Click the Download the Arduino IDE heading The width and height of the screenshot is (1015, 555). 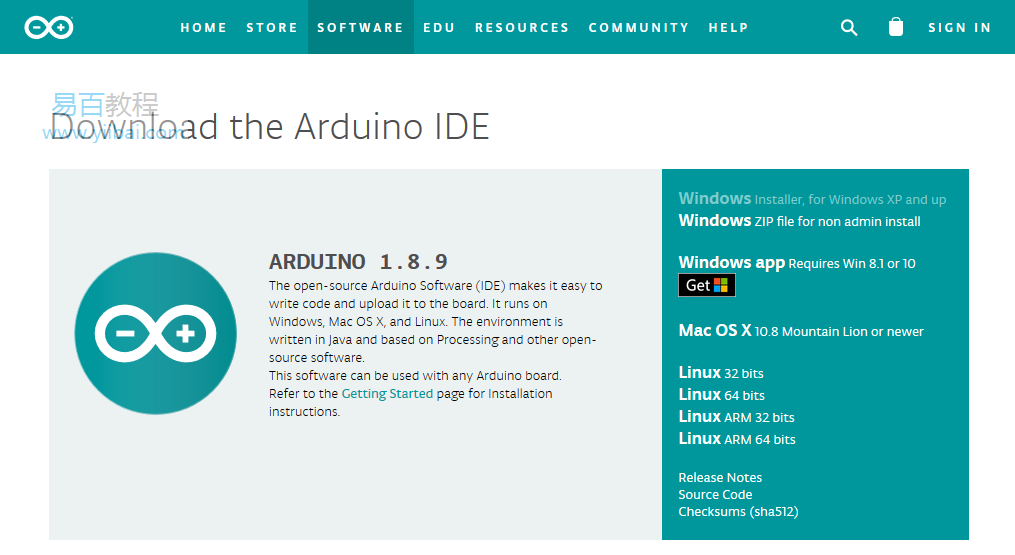click(270, 126)
